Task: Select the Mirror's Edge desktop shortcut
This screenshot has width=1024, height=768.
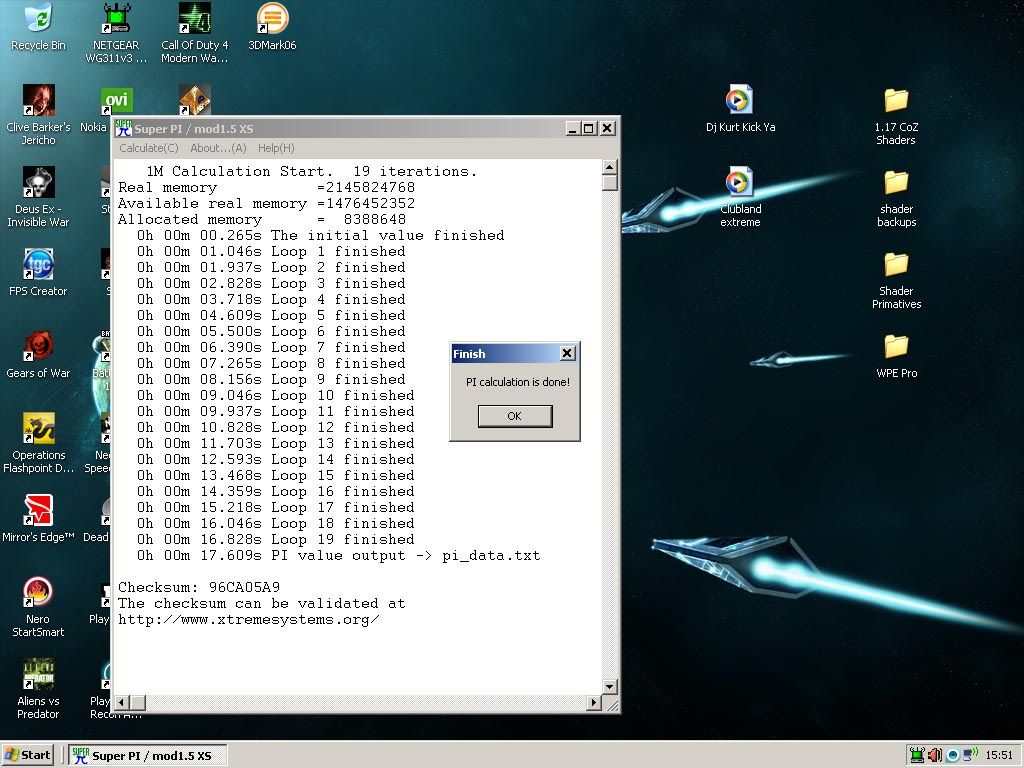Action: tap(38, 519)
